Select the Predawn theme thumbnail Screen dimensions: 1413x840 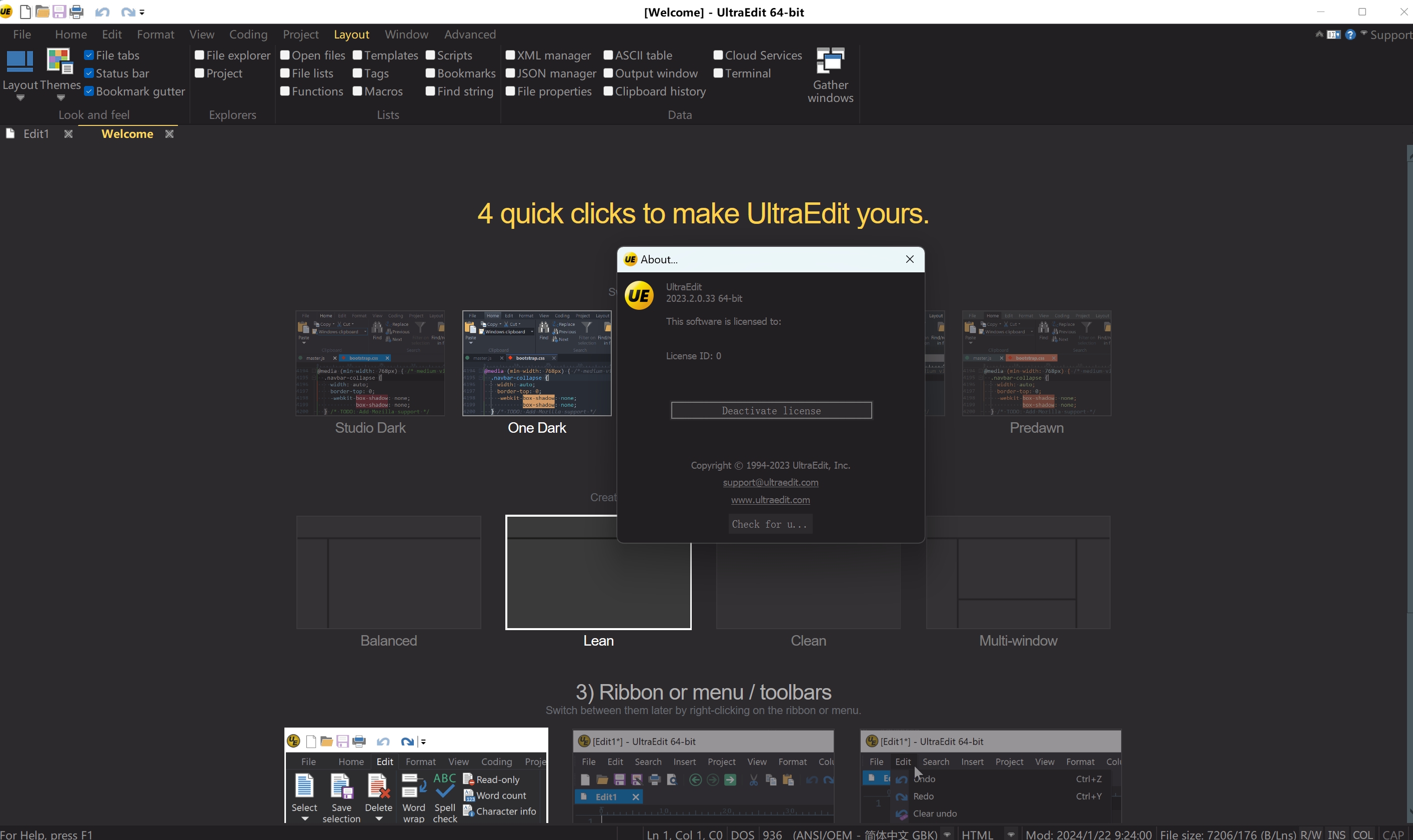[1037, 363]
